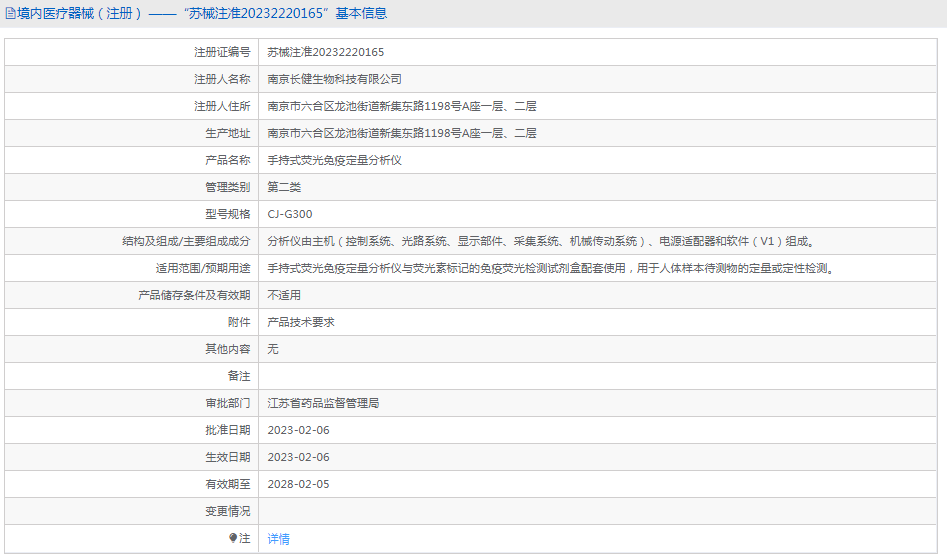Click the 有效期至 label
The image size is (947, 557).
tap(228, 484)
